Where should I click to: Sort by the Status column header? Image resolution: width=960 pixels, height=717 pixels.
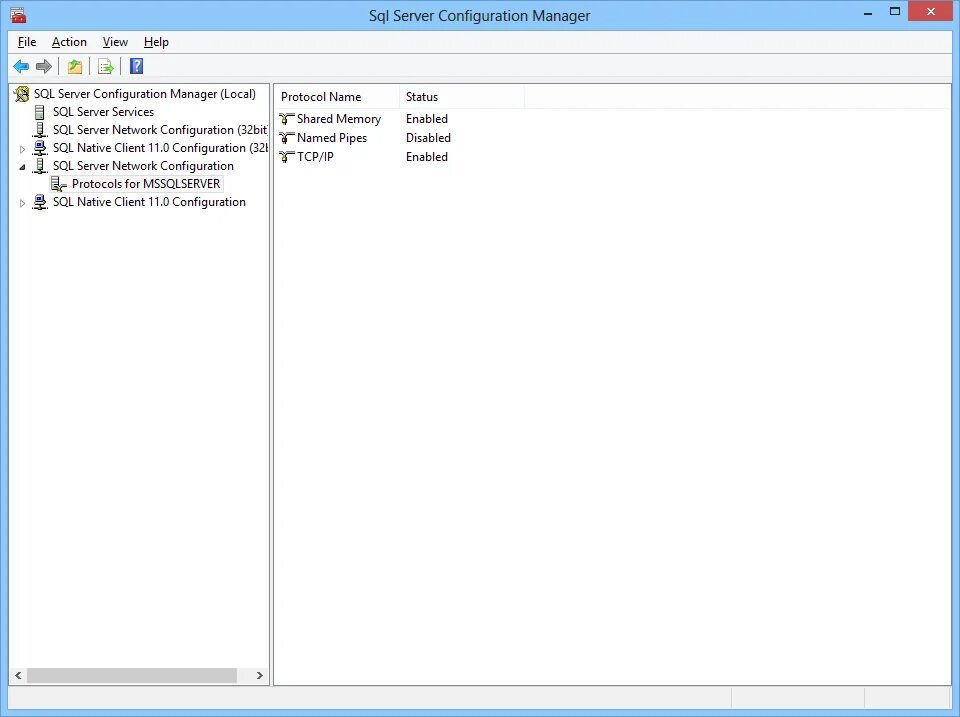462,97
